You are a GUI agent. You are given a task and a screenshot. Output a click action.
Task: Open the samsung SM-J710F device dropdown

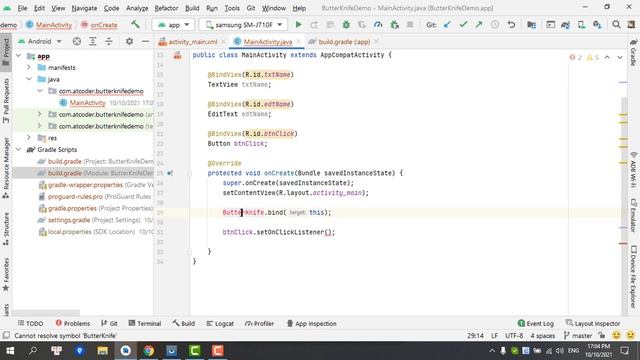click(244, 25)
